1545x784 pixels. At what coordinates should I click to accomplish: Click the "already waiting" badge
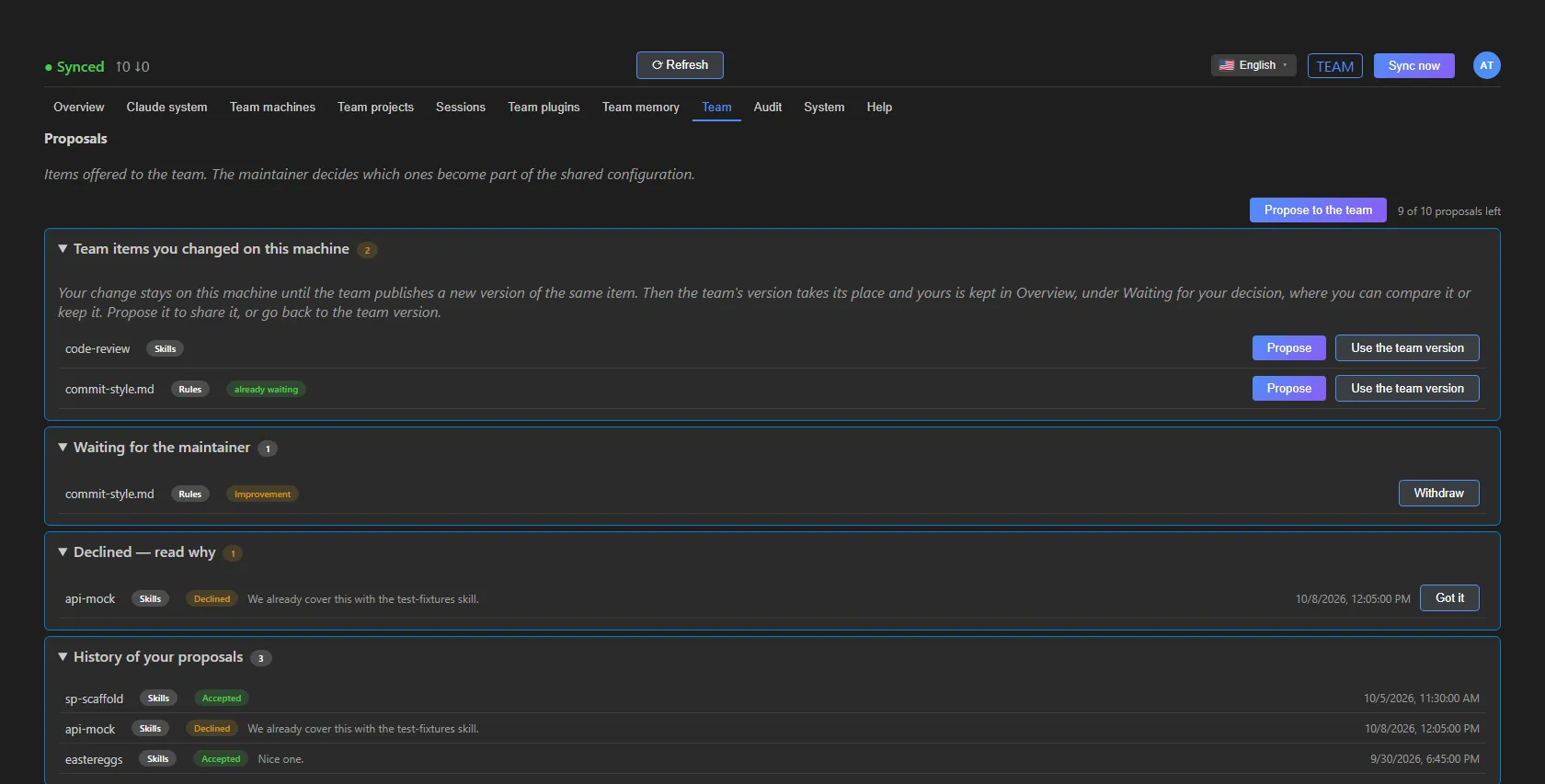[266, 390]
